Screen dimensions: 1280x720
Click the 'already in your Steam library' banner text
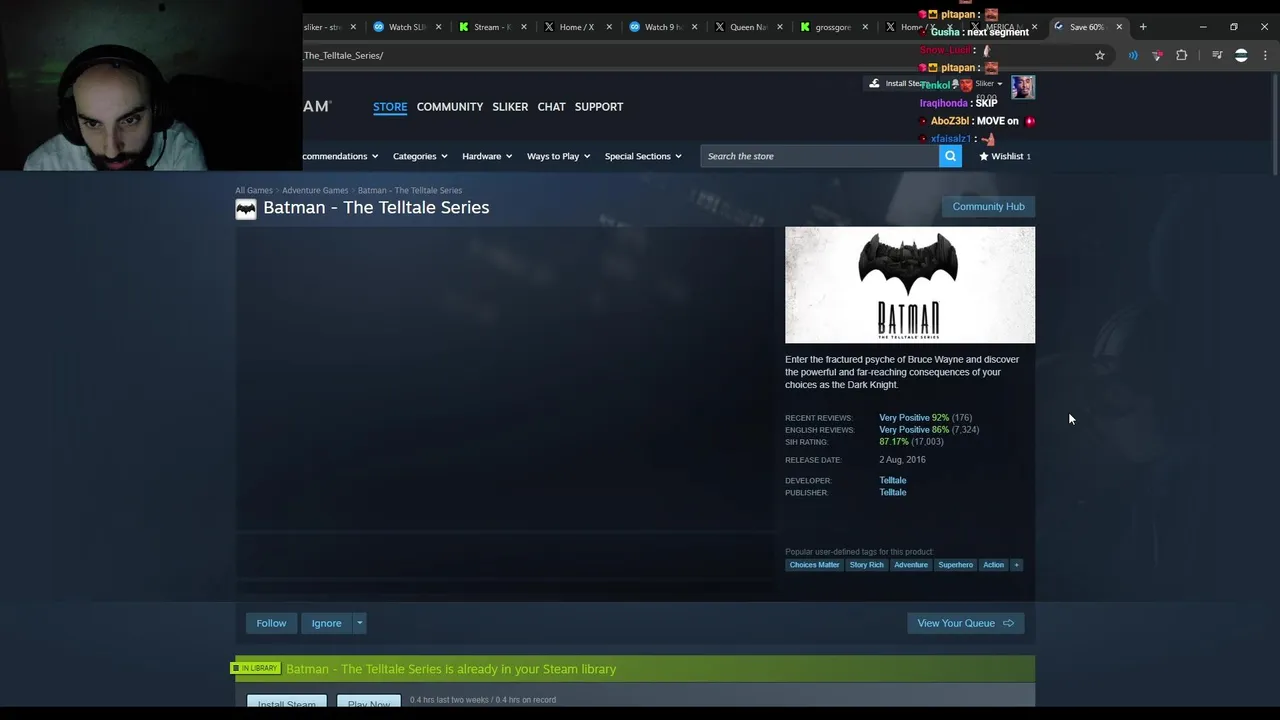pos(451,669)
